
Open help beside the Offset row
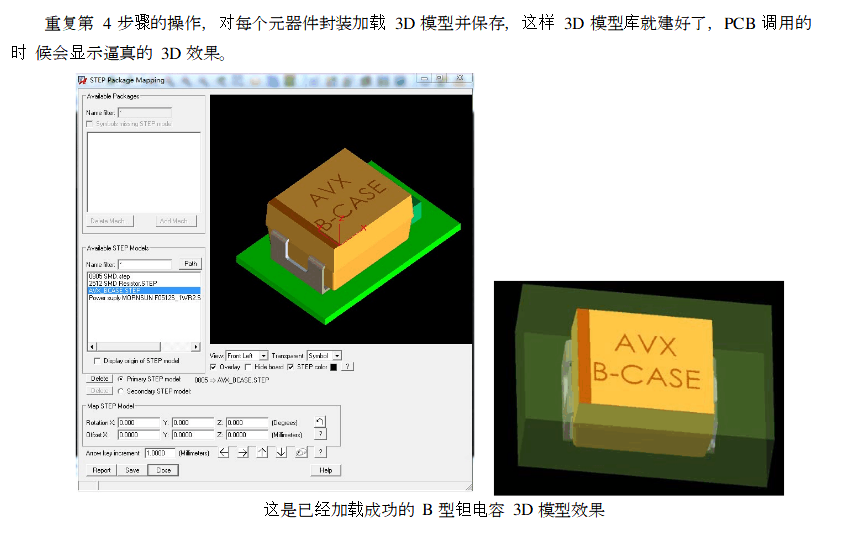point(321,434)
